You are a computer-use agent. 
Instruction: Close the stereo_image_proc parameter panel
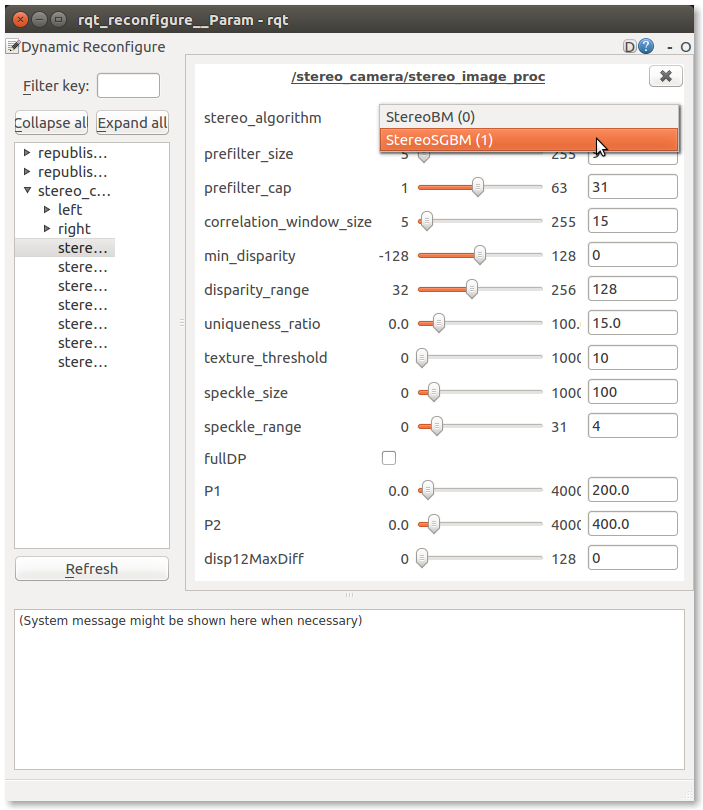tap(666, 77)
